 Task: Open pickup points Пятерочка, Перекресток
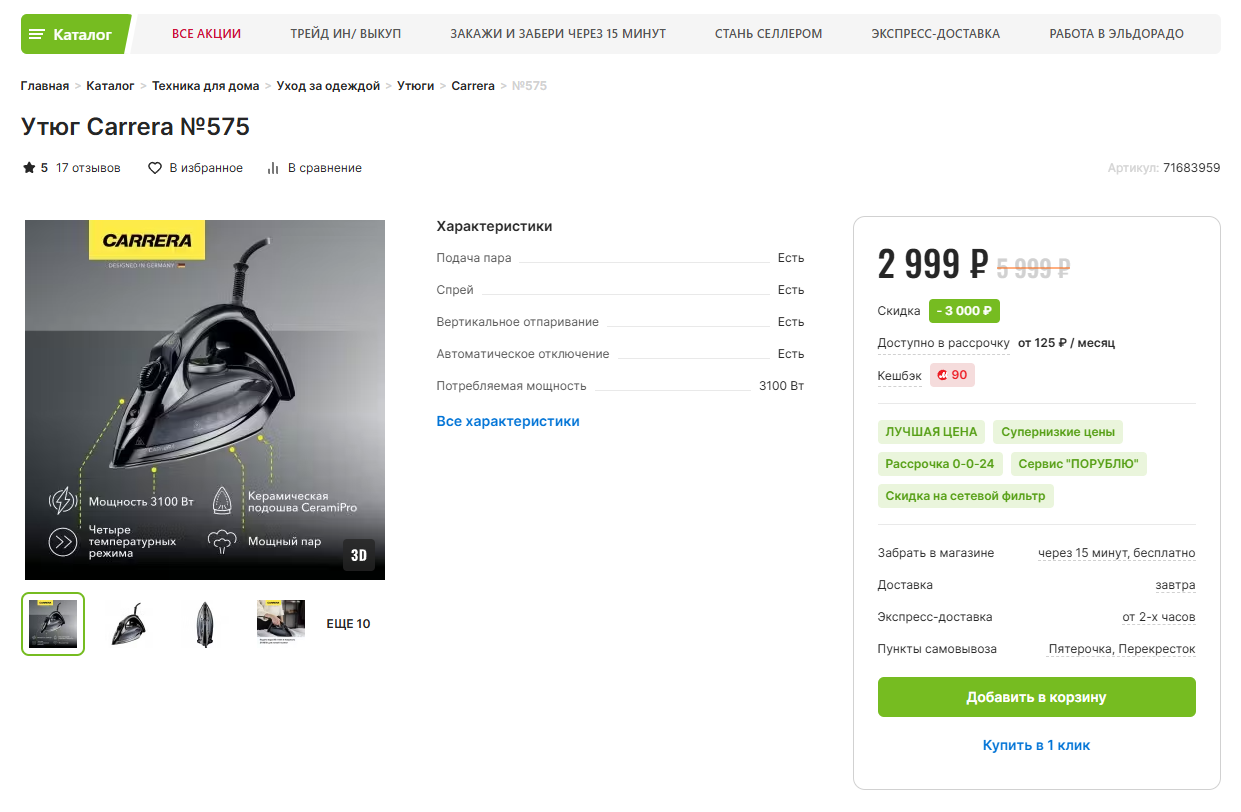pyautogui.click(x=1121, y=649)
